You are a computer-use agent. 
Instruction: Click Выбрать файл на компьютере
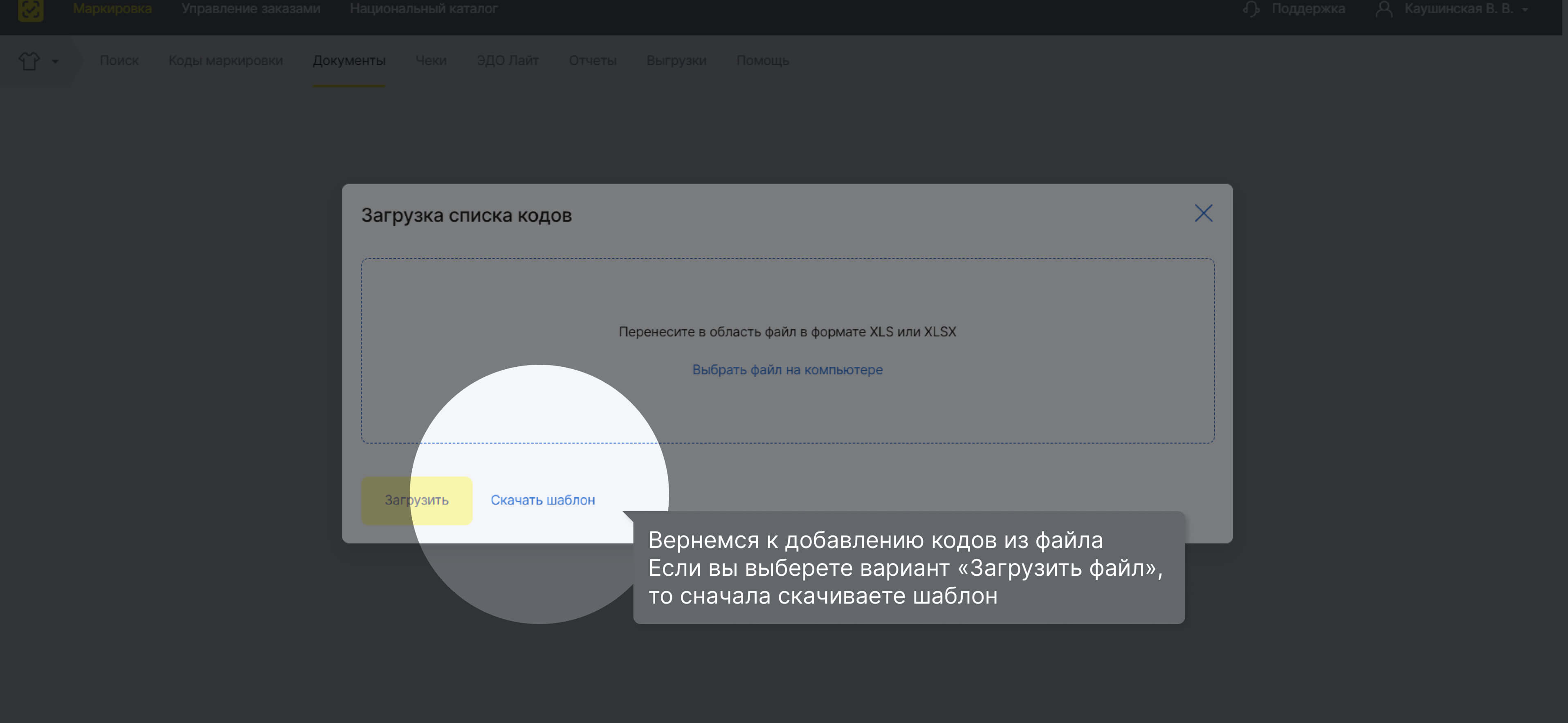point(788,369)
